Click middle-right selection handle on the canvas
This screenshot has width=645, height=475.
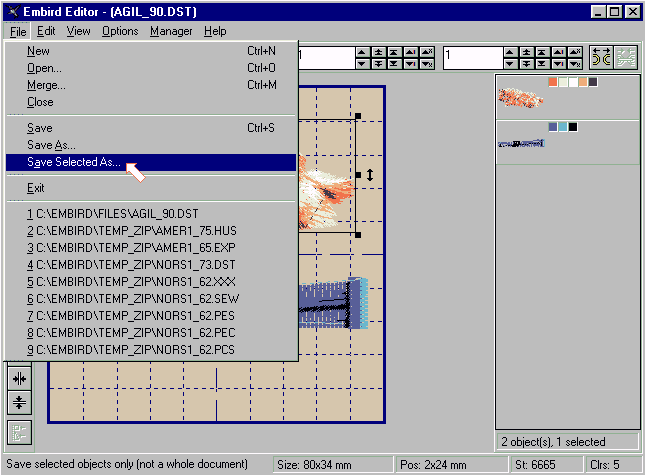[x=358, y=175]
